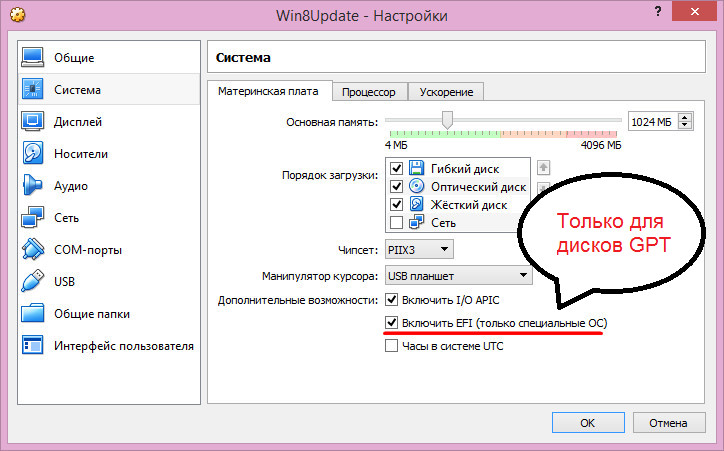Toggle Включить I/O APIC checkbox

pos(392,300)
